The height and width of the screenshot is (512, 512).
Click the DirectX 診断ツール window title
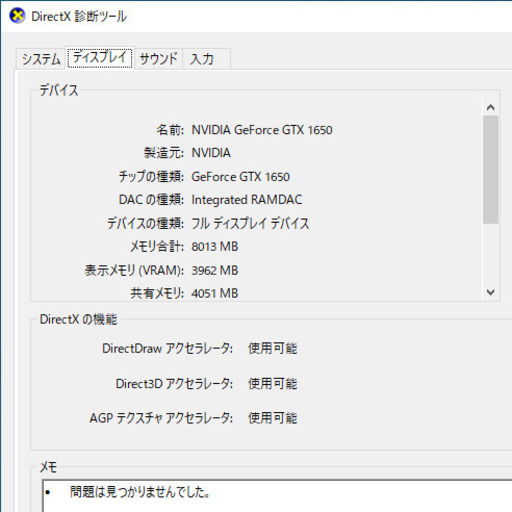point(79,16)
